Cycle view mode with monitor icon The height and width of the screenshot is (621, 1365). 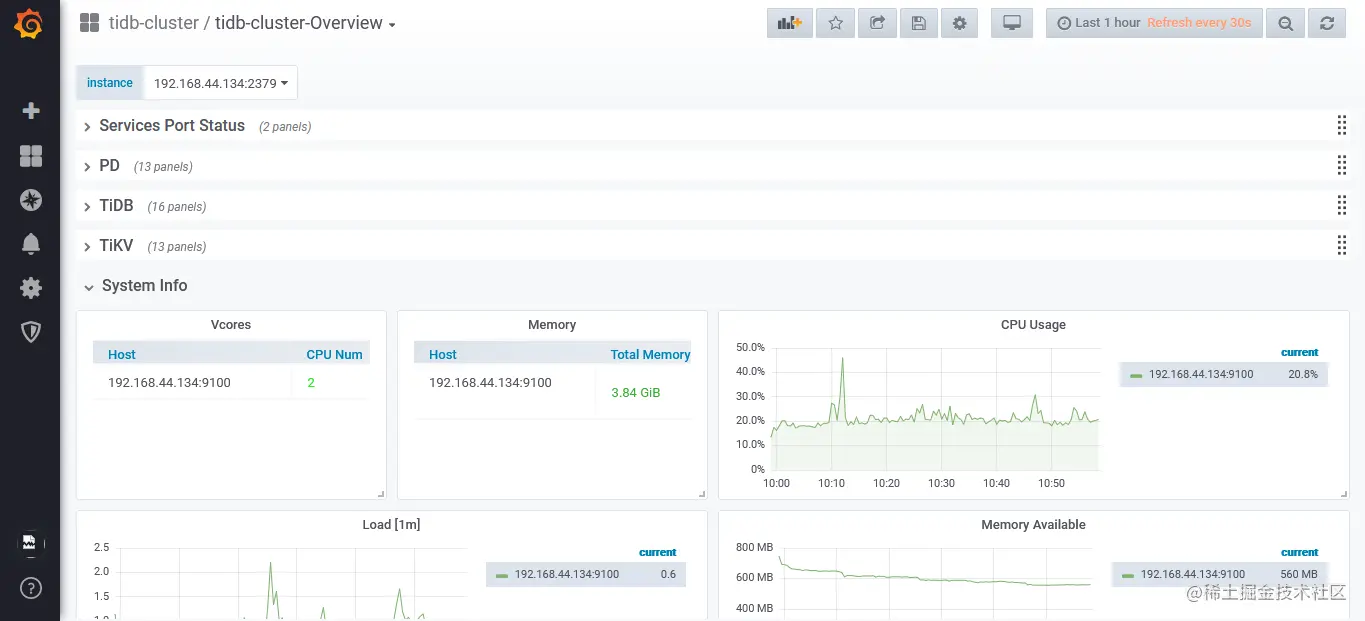click(x=1011, y=23)
